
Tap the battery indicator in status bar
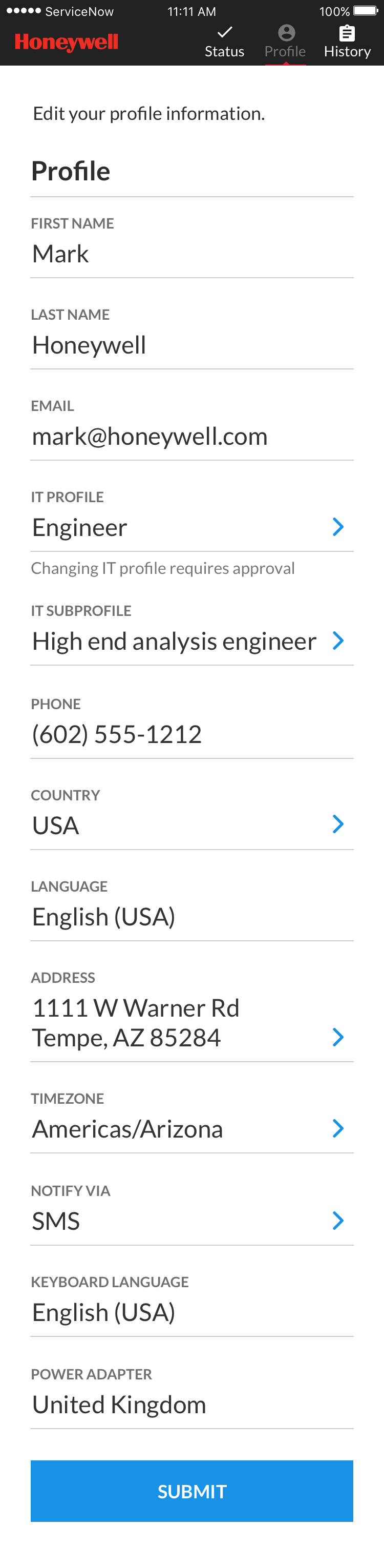(x=365, y=11)
